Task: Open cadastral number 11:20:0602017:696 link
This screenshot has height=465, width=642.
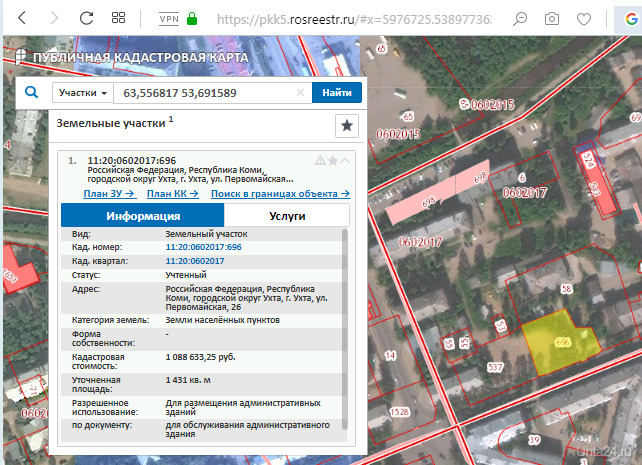Action: coord(203,247)
